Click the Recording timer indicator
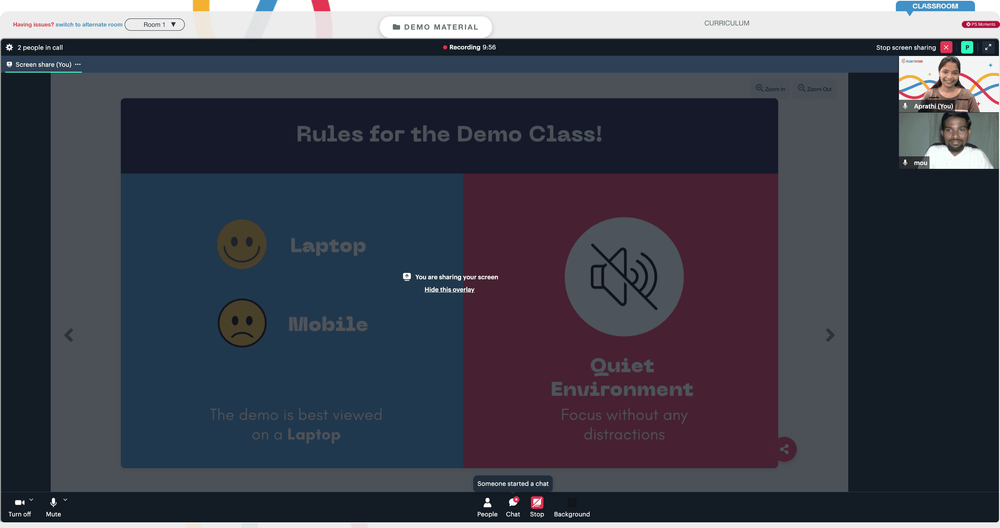Viewport: 1000px width, 528px height. 469,47
